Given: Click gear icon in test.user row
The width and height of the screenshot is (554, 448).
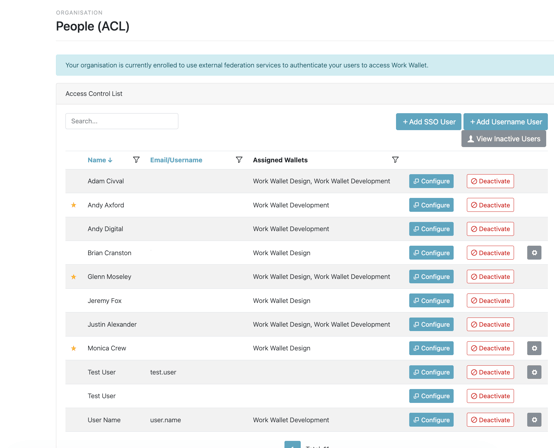Looking at the screenshot, I should click(534, 372).
